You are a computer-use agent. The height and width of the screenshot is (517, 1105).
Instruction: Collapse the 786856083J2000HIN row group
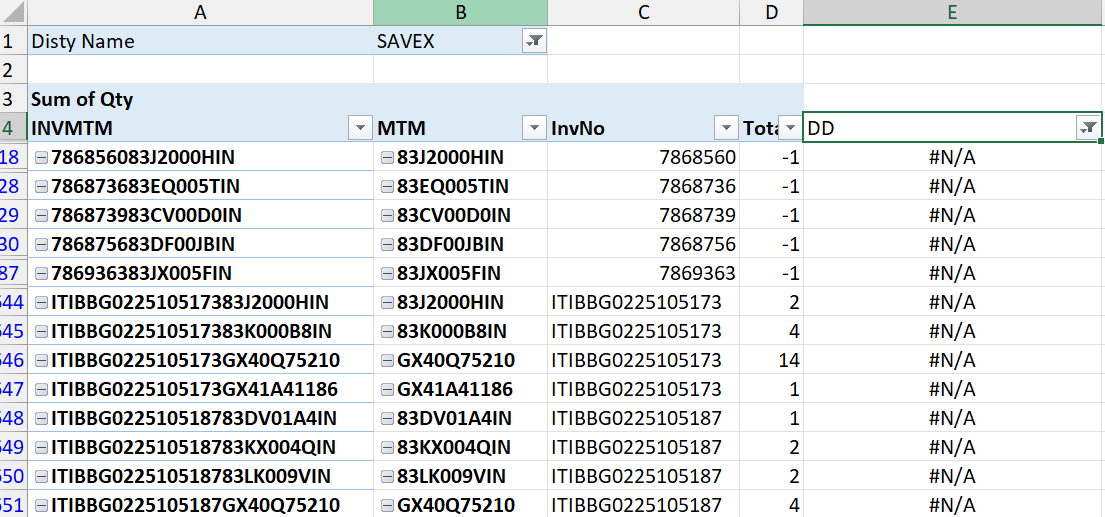pyautogui.click(x=41, y=158)
